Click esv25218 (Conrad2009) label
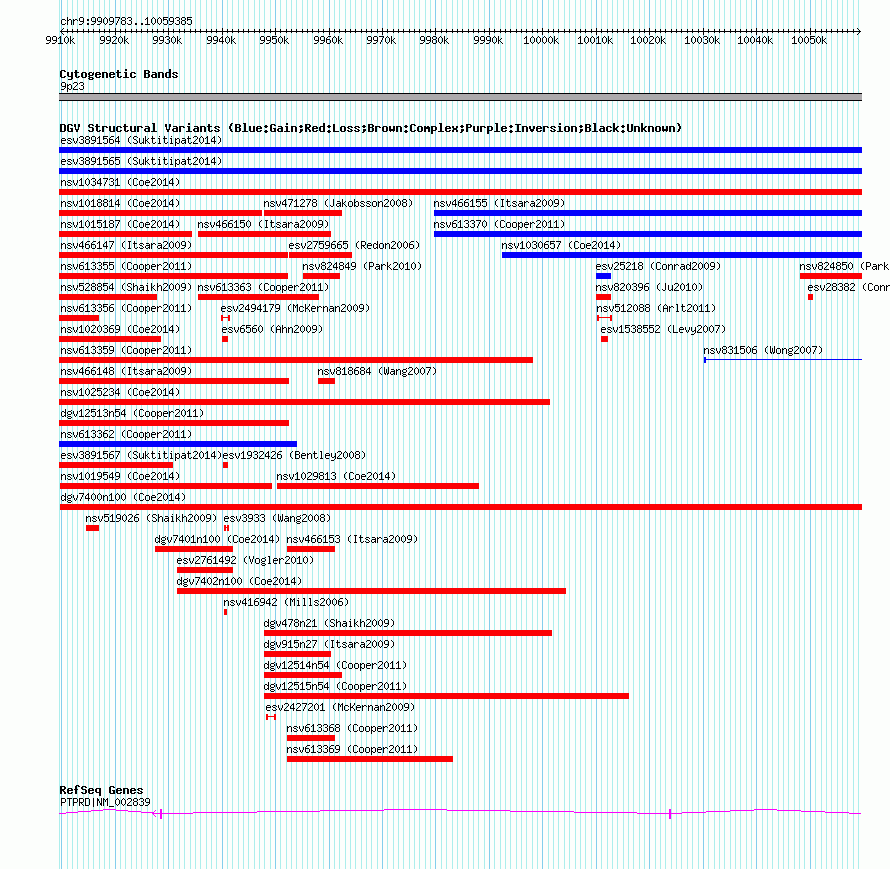Viewport: 890px width, 869px height. point(658,266)
